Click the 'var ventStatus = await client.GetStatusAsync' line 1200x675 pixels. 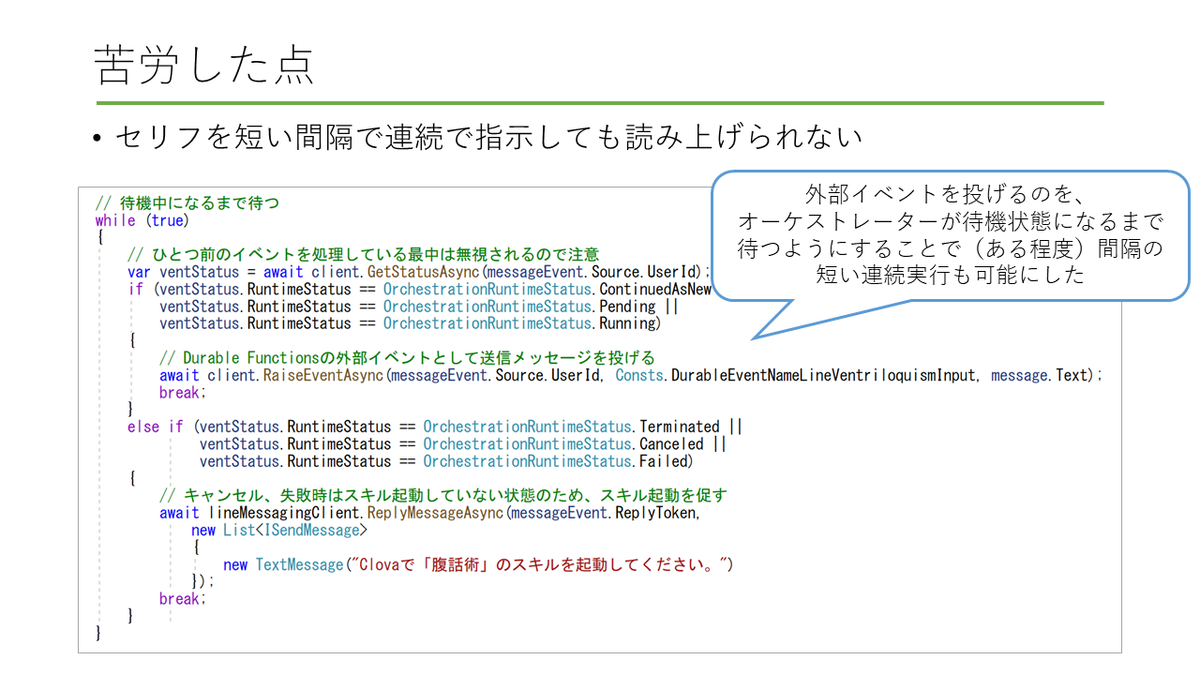point(419,272)
